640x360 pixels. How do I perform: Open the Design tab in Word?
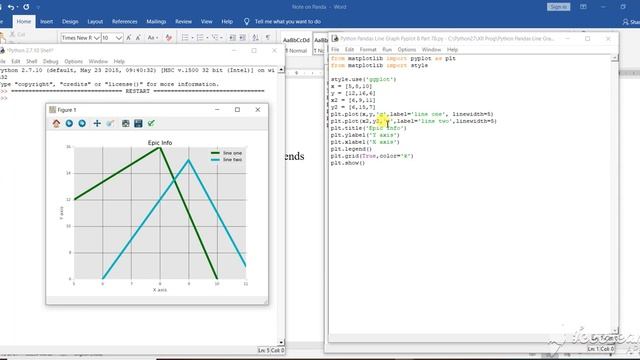(70, 22)
